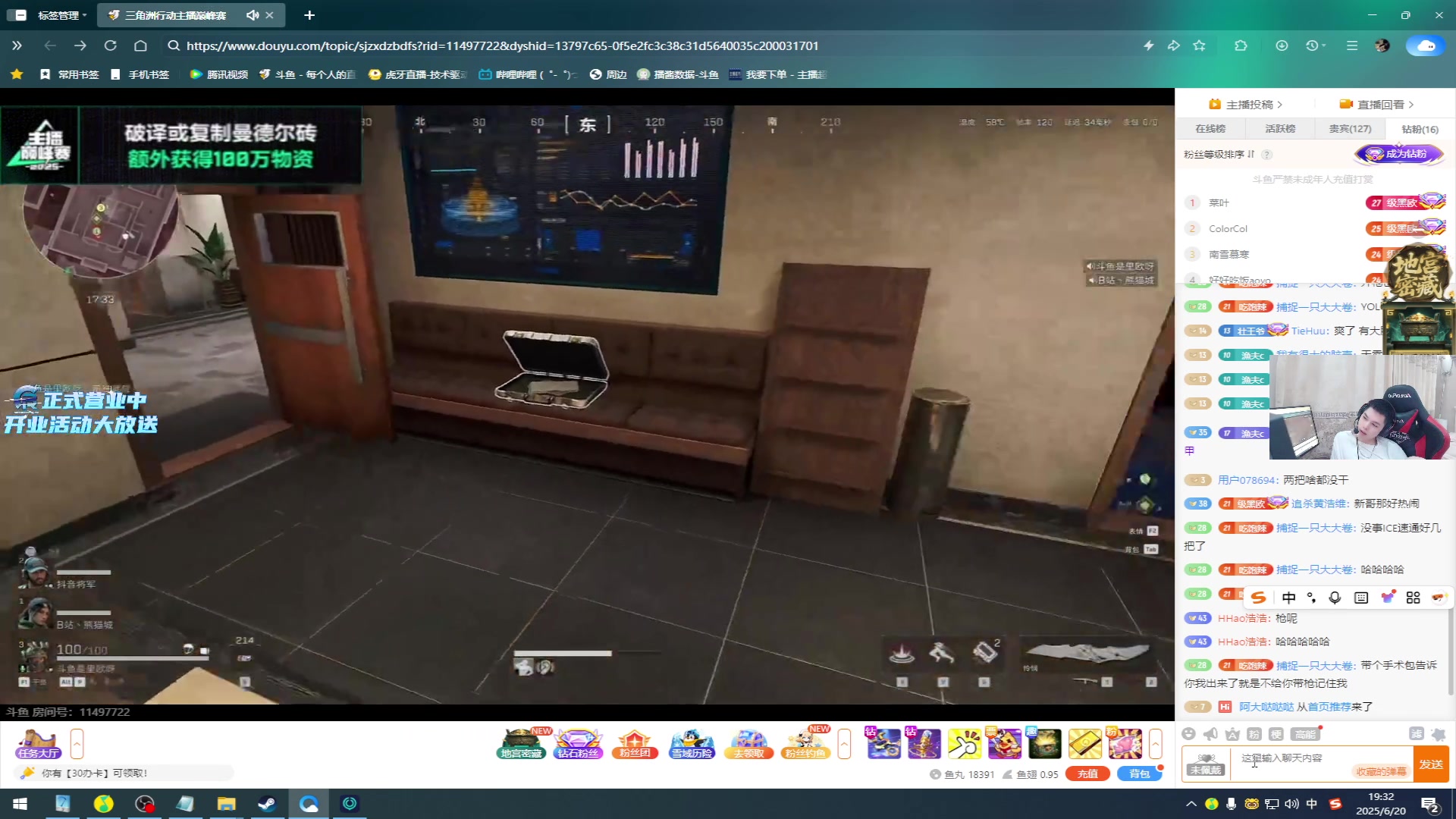Toggle Sogou IME Chinese/English 中 mode
Image resolution: width=1456 pixels, height=819 pixels.
click(1288, 598)
